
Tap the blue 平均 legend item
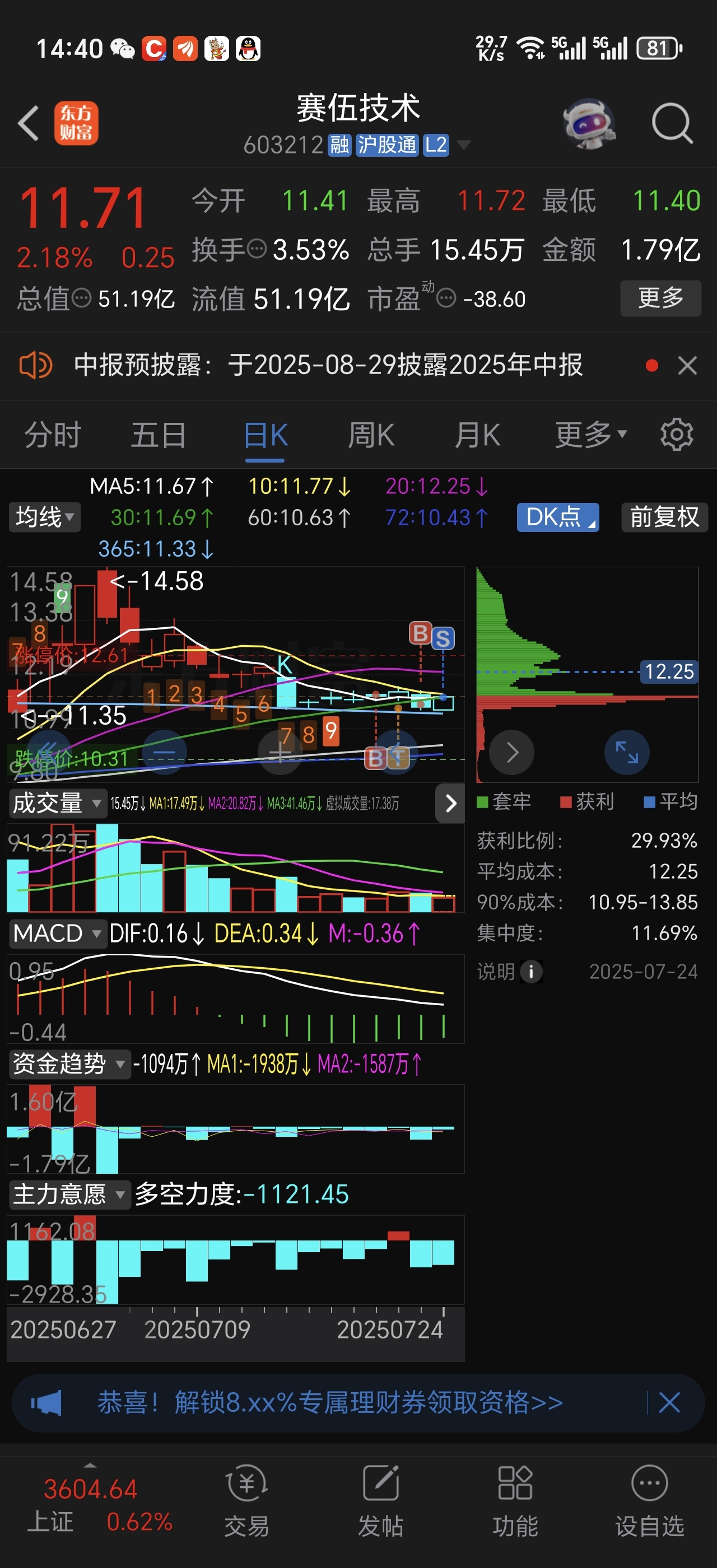671,801
